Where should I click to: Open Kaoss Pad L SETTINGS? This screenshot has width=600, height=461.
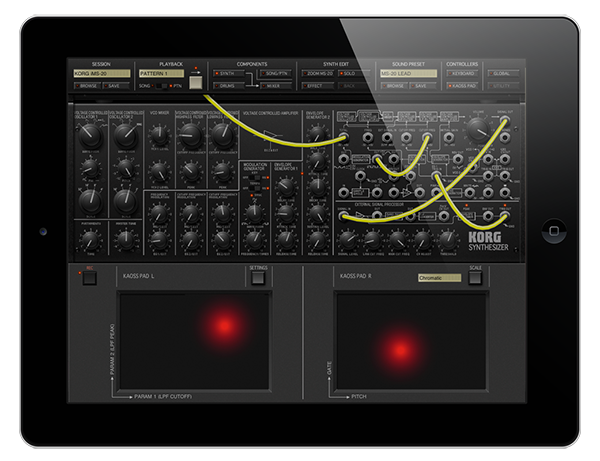pyautogui.click(x=258, y=278)
